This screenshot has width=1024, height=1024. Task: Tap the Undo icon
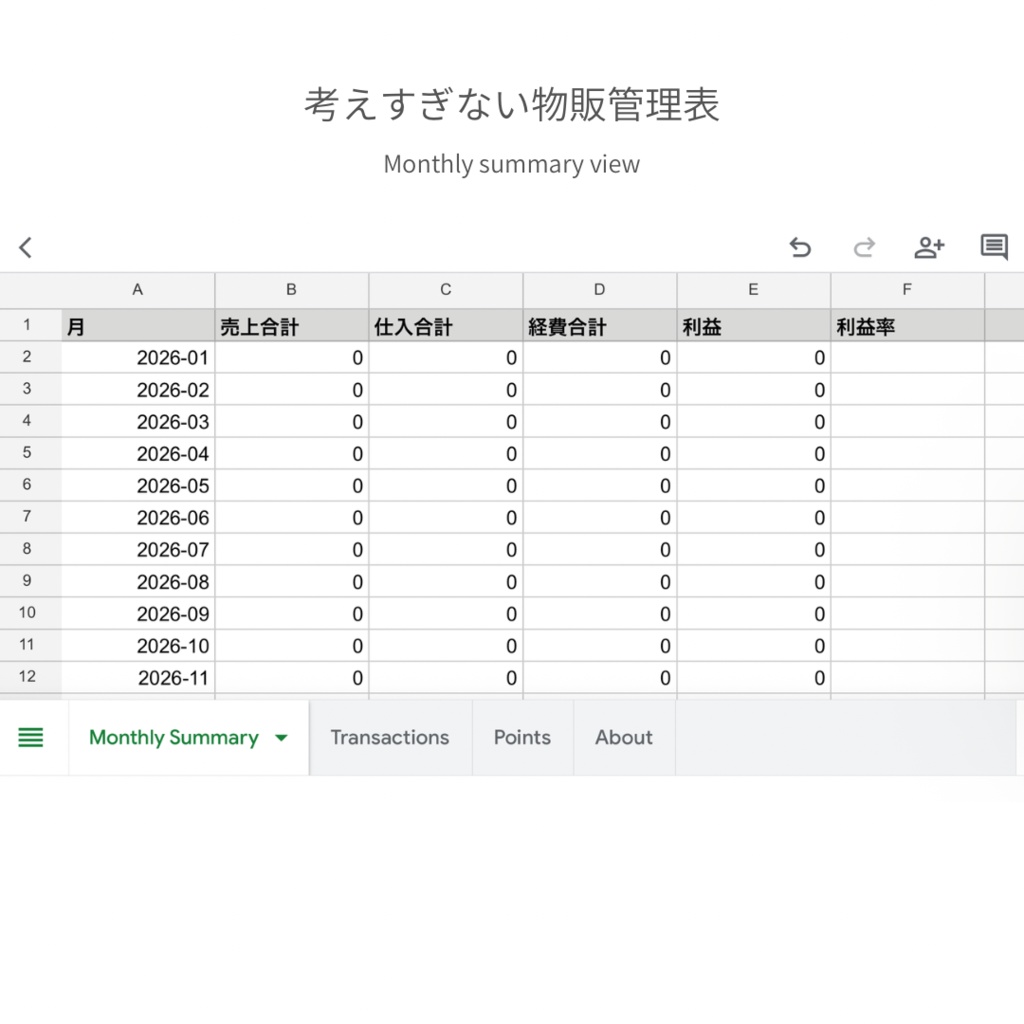[x=799, y=247]
